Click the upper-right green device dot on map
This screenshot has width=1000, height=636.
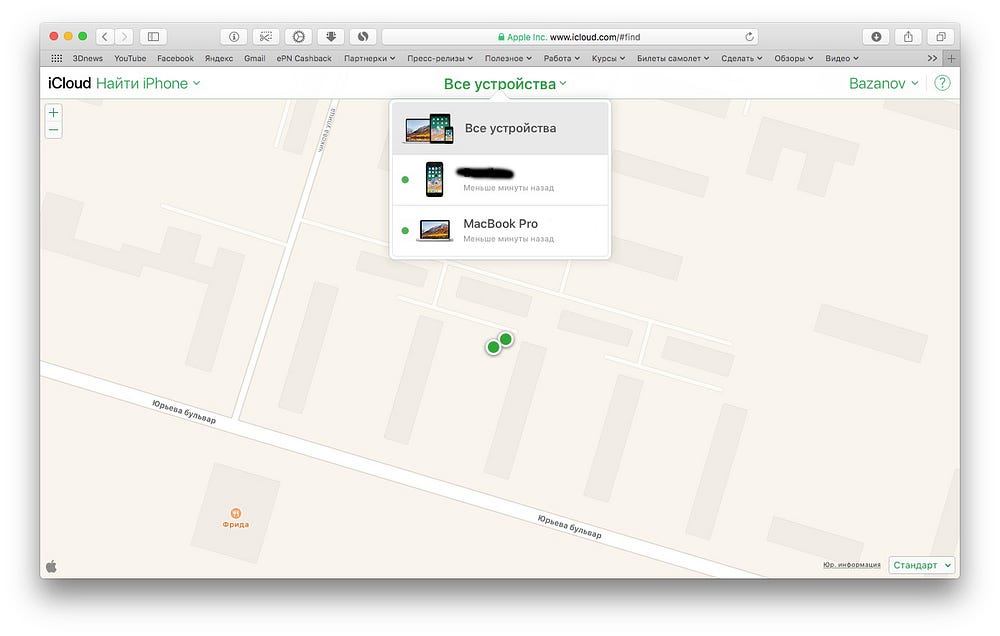point(506,339)
